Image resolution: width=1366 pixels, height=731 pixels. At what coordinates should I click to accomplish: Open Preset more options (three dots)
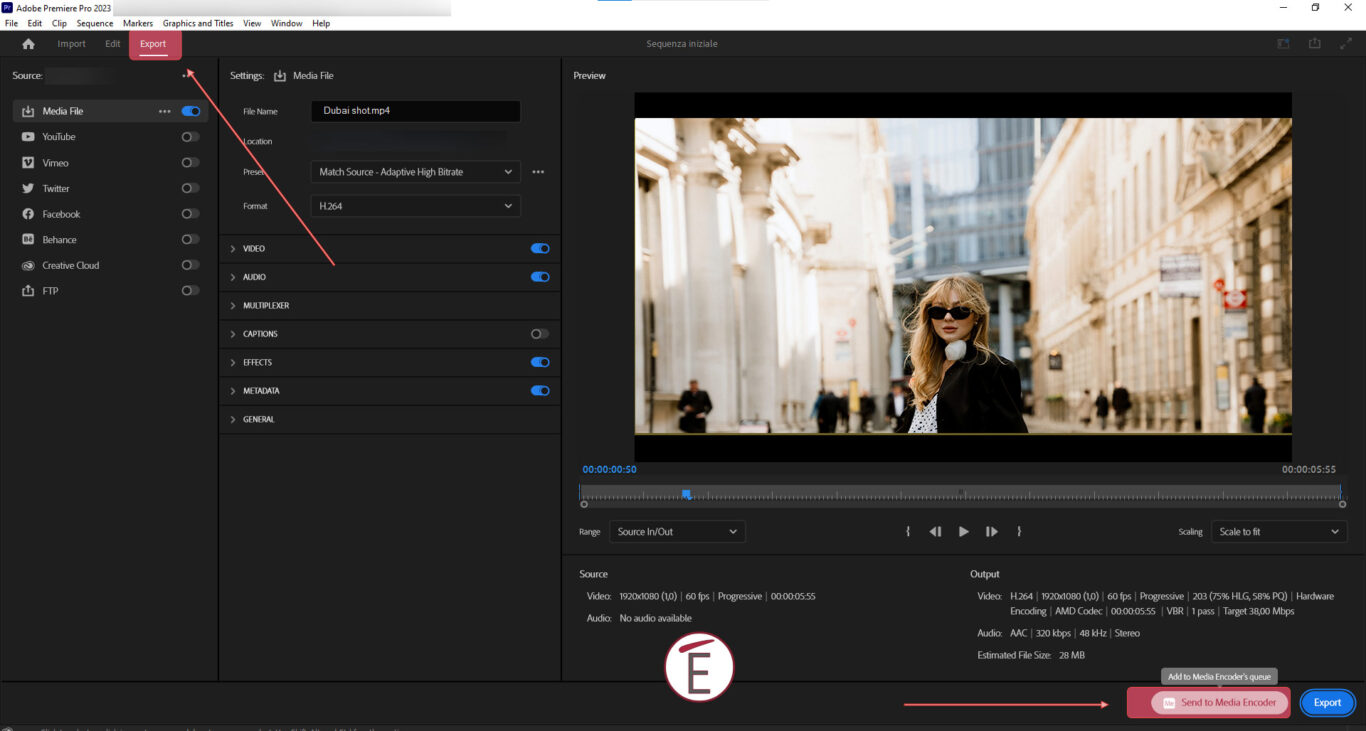pos(538,172)
